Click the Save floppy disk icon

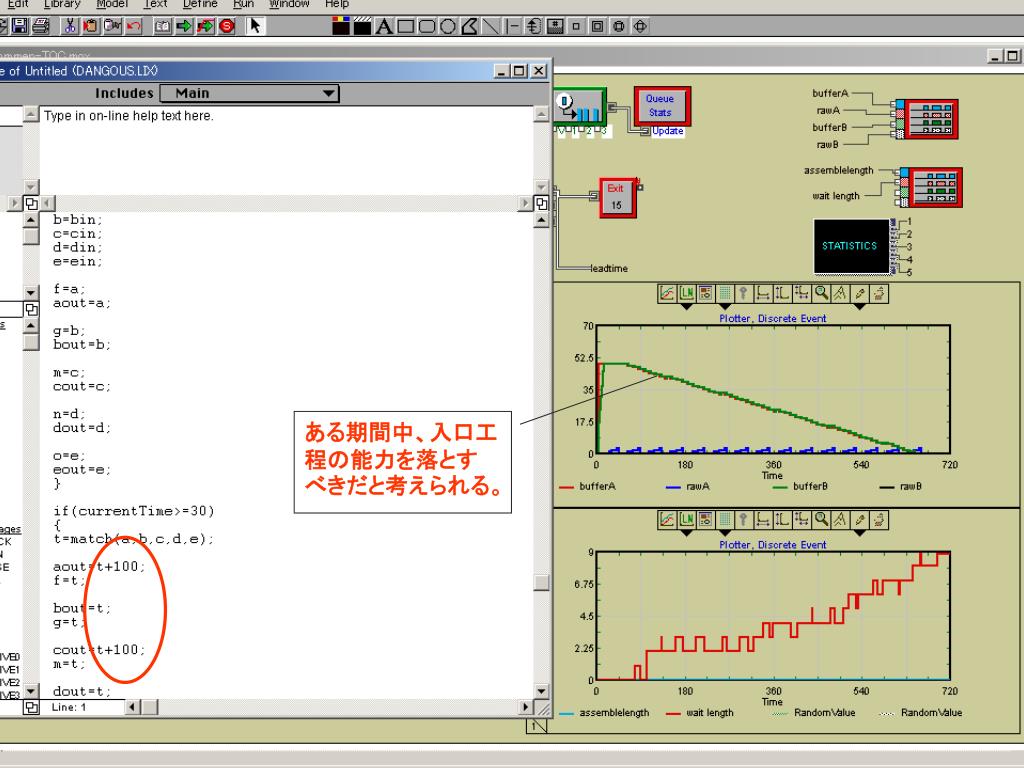(x=20, y=26)
